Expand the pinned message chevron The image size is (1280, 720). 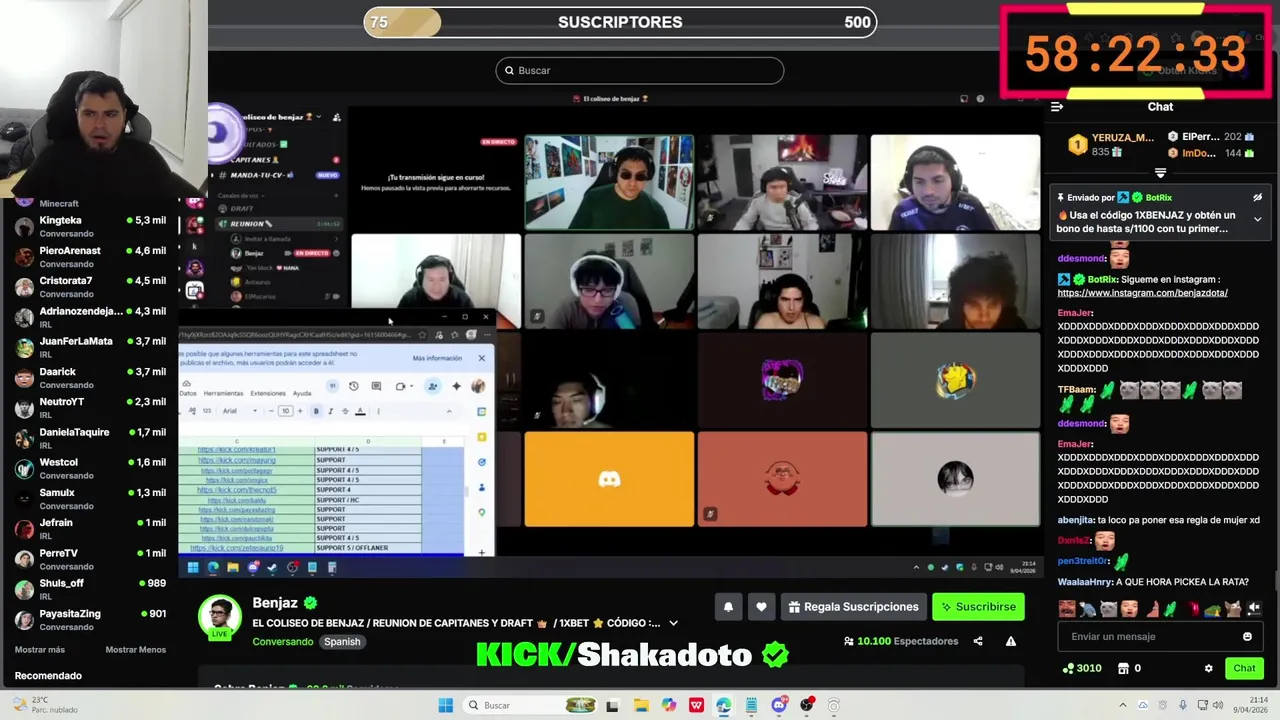(x=1257, y=220)
